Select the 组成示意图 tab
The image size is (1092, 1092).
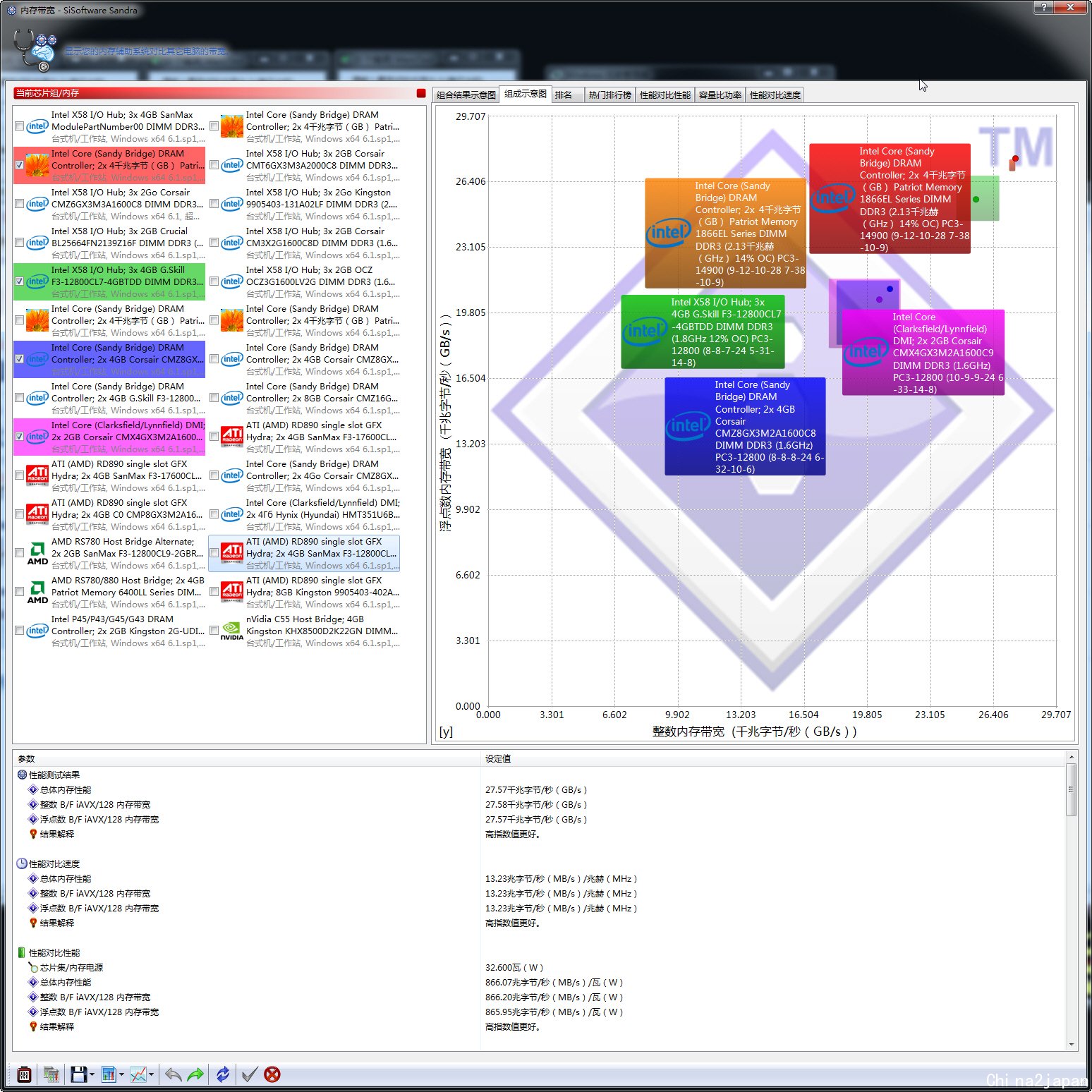click(x=526, y=94)
